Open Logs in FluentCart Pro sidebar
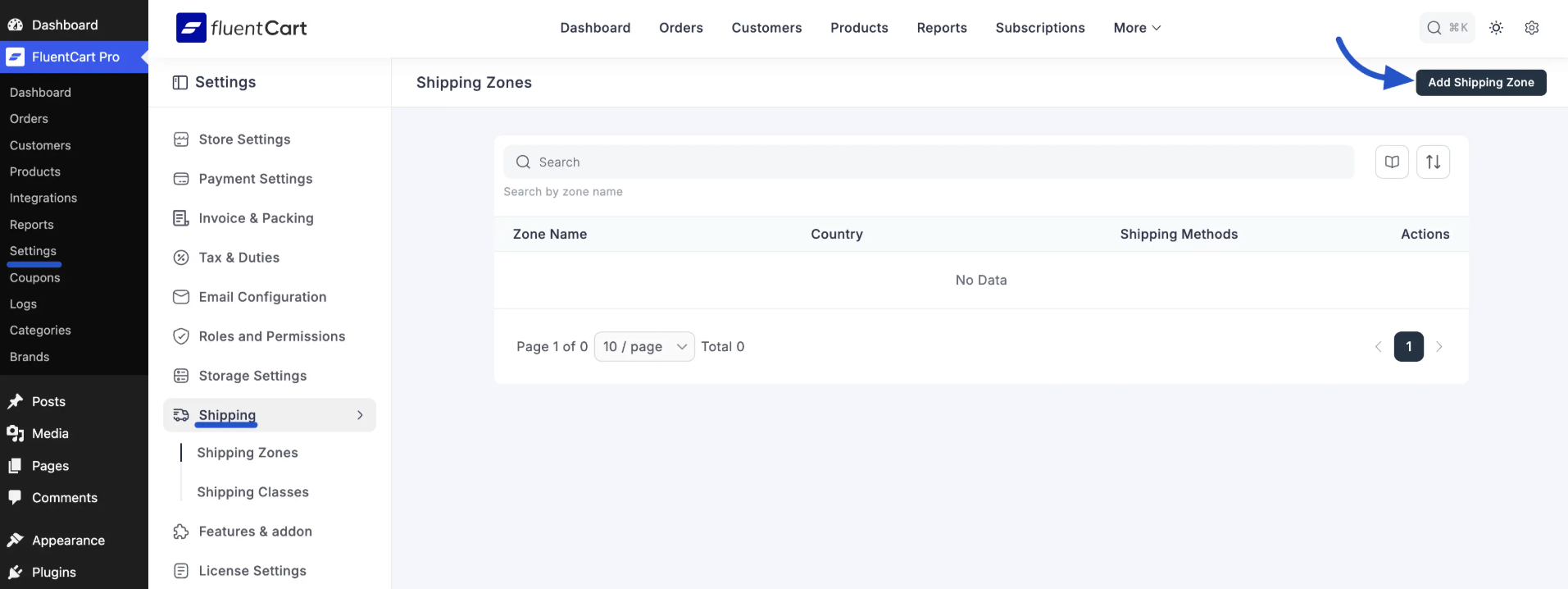The image size is (1568, 589). click(23, 304)
